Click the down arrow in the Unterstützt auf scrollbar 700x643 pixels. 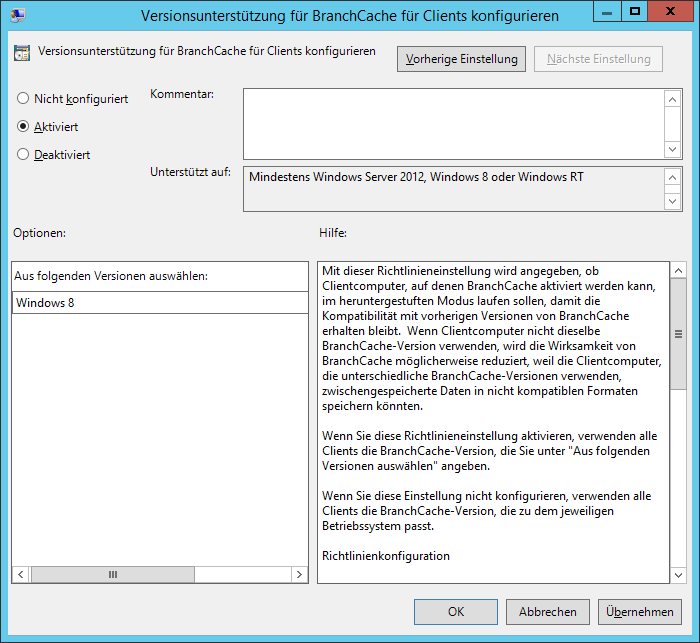(x=673, y=201)
